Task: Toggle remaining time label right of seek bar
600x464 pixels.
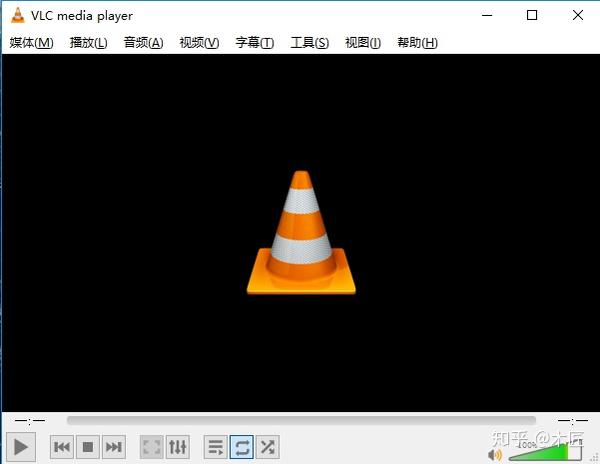Action: click(572, 420)
